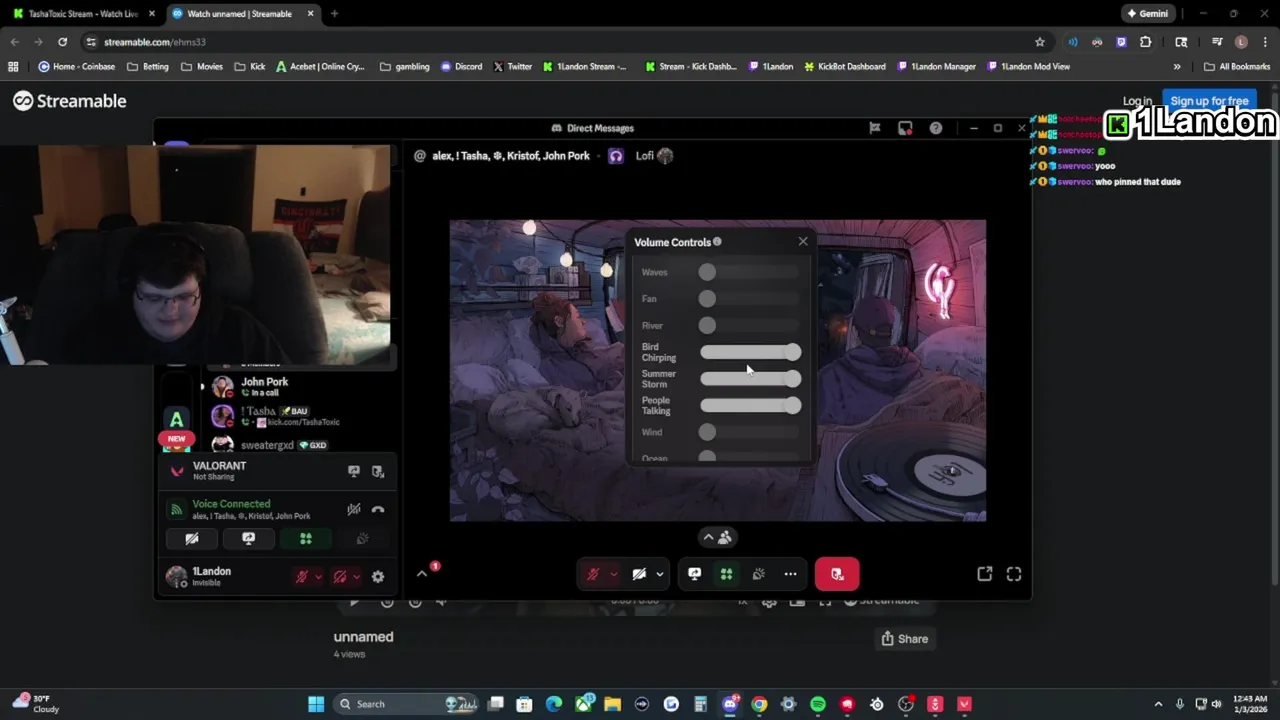Enter full screen in Discord call

point(1014,574)
